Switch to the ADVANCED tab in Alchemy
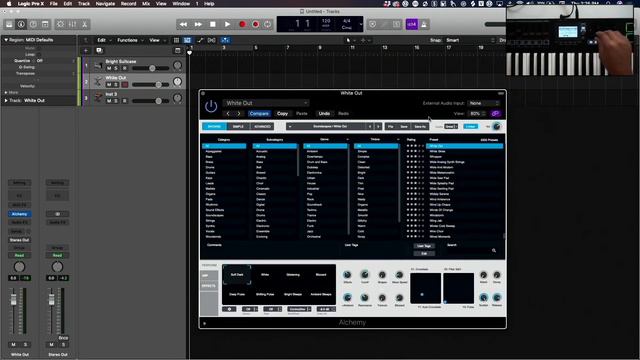The image size is (640, 360). point(262,127)
